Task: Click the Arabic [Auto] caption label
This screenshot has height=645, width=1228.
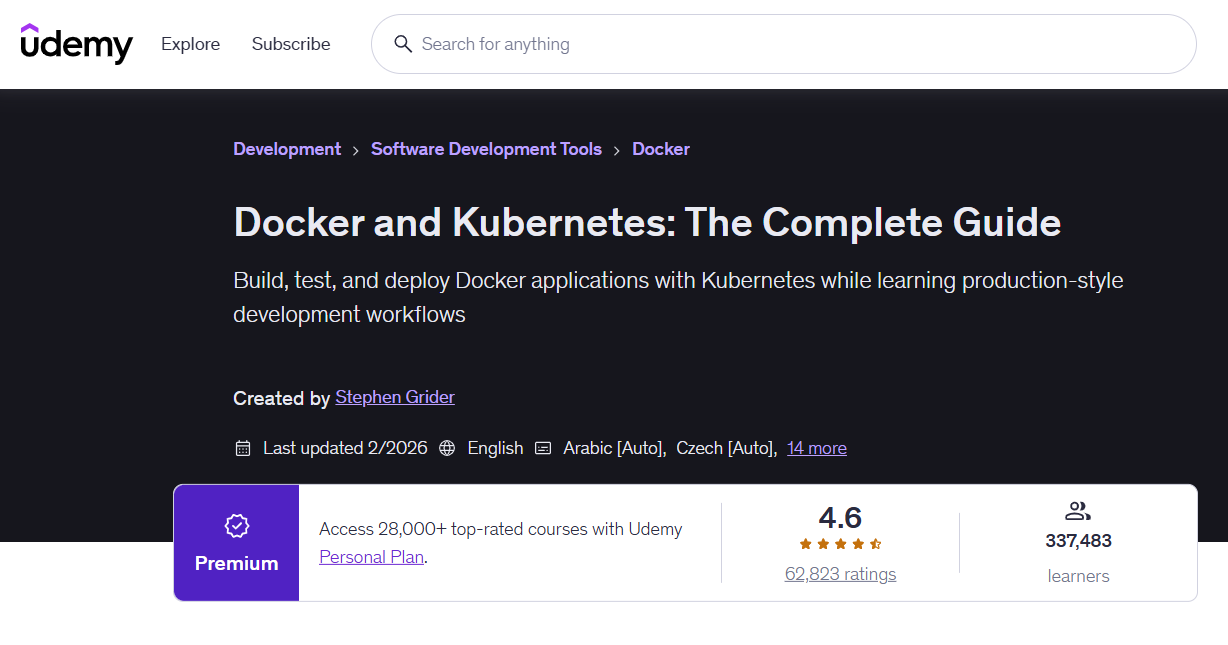Action: [x=614, y=448]
